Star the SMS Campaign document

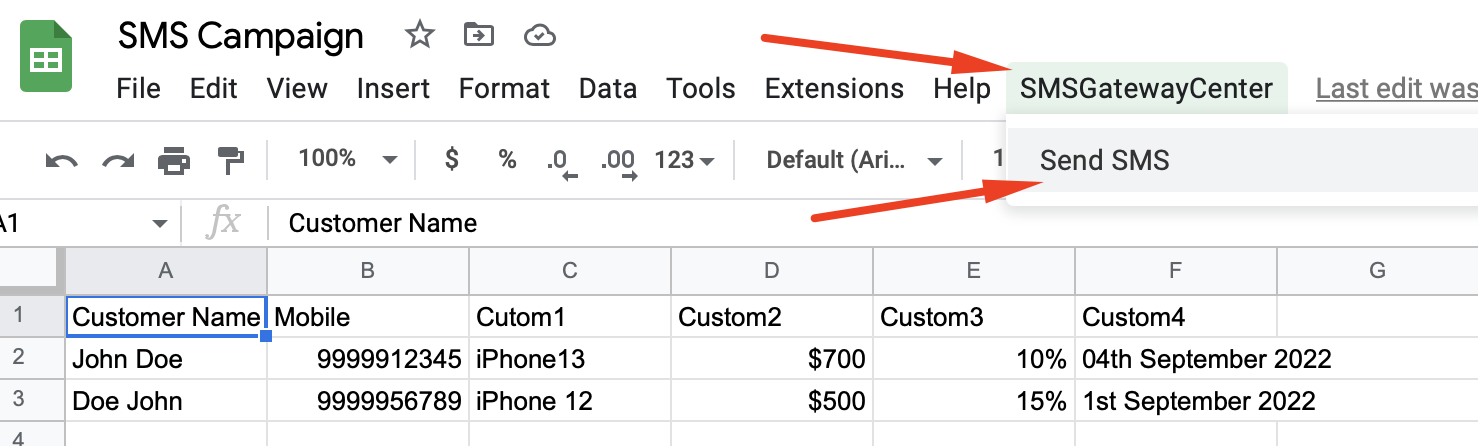tap(419, 36)
